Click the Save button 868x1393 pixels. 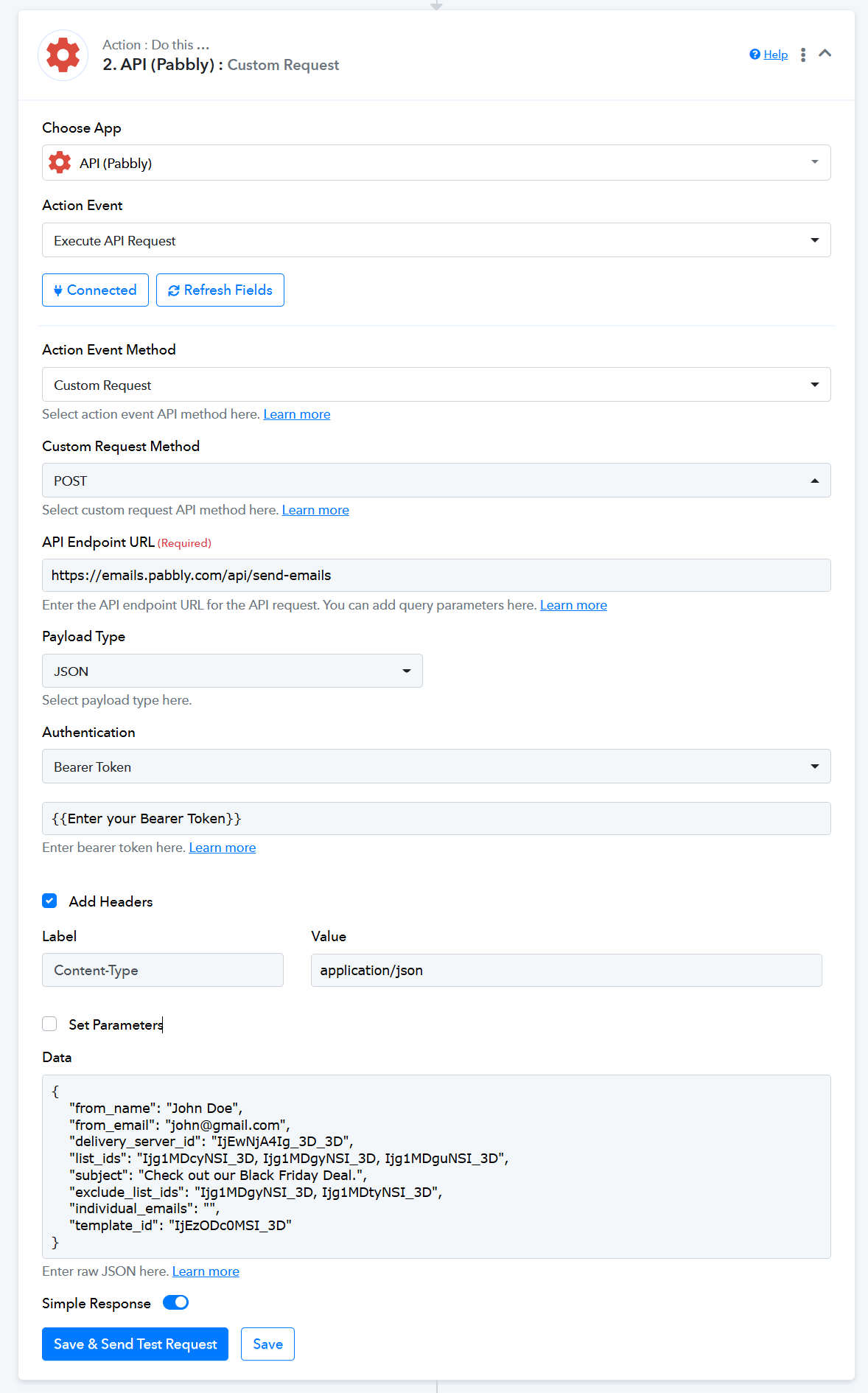click(x=267, y=1344)
